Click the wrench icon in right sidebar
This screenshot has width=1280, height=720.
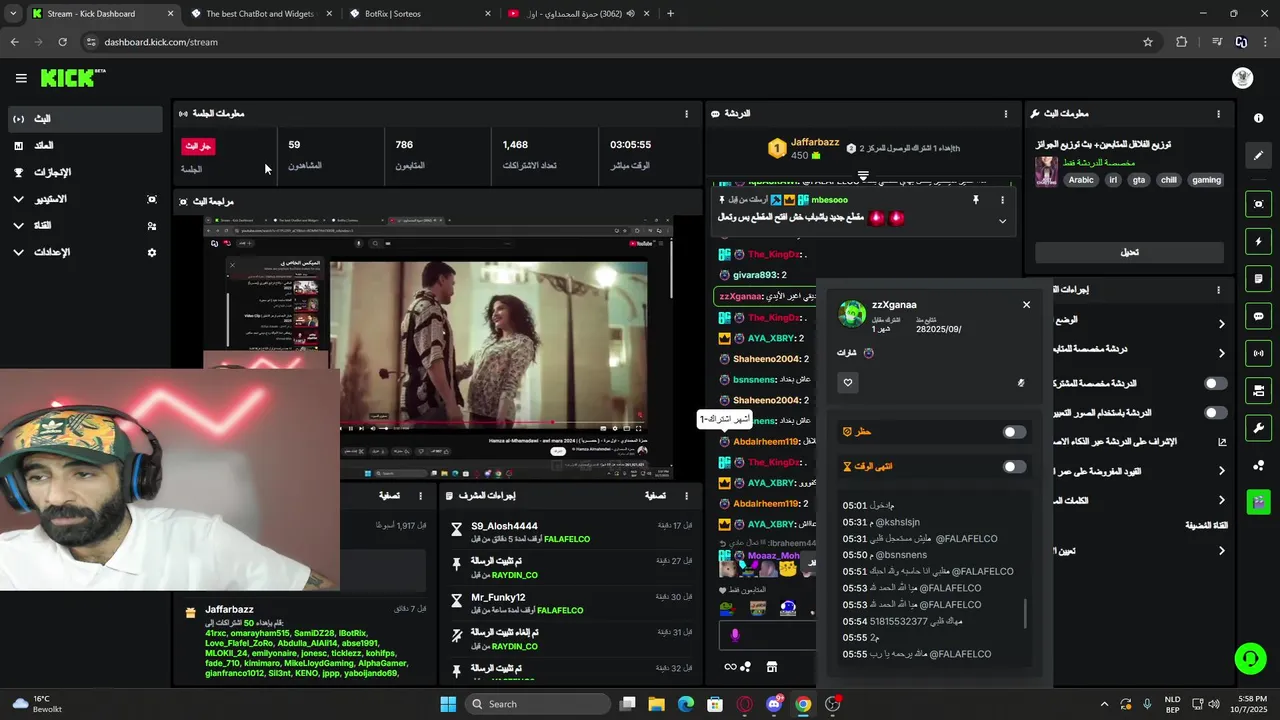[x=1258, y=428]
